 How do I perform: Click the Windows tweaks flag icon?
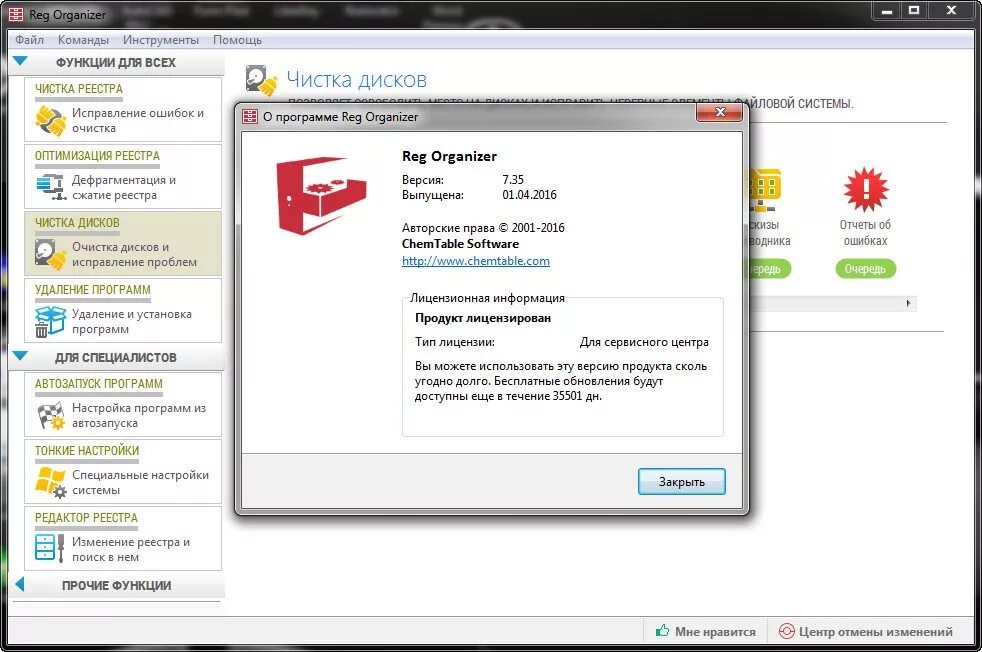click(50, 482)
